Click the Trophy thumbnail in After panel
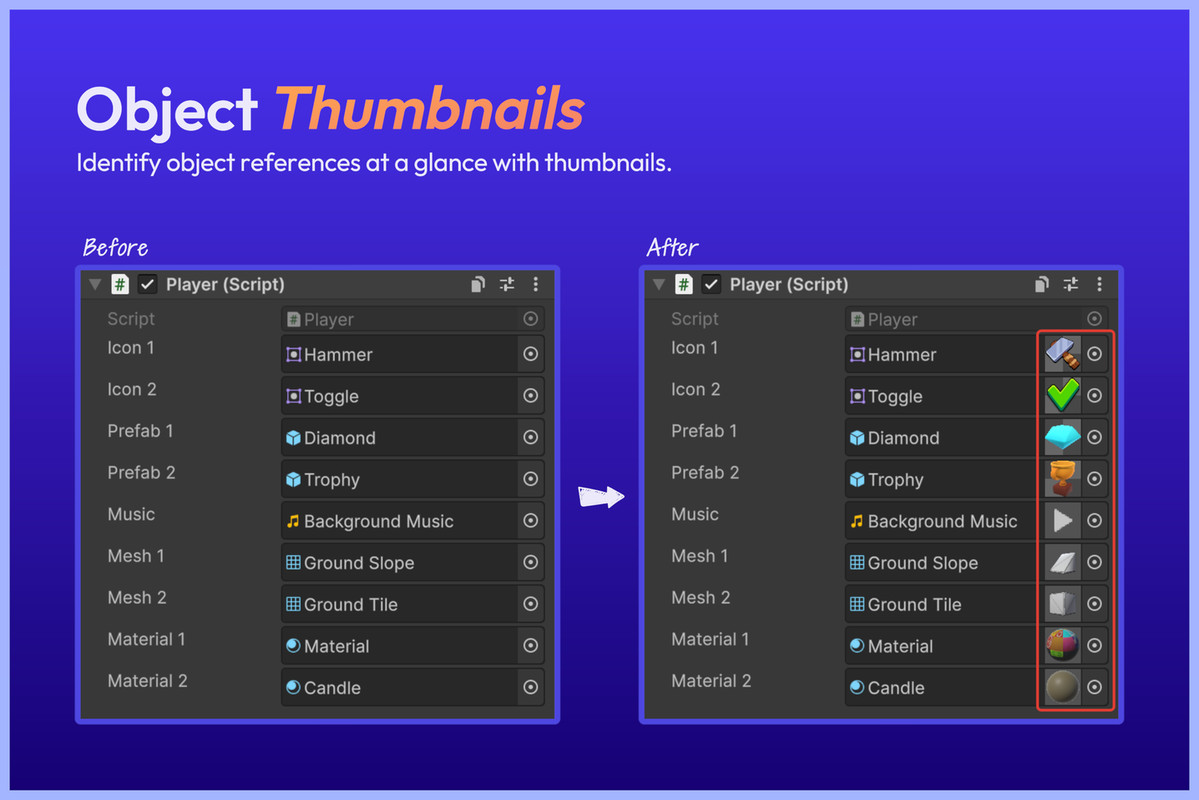The width and height of the screenshot is (1199, 800). coord(1062,479)
